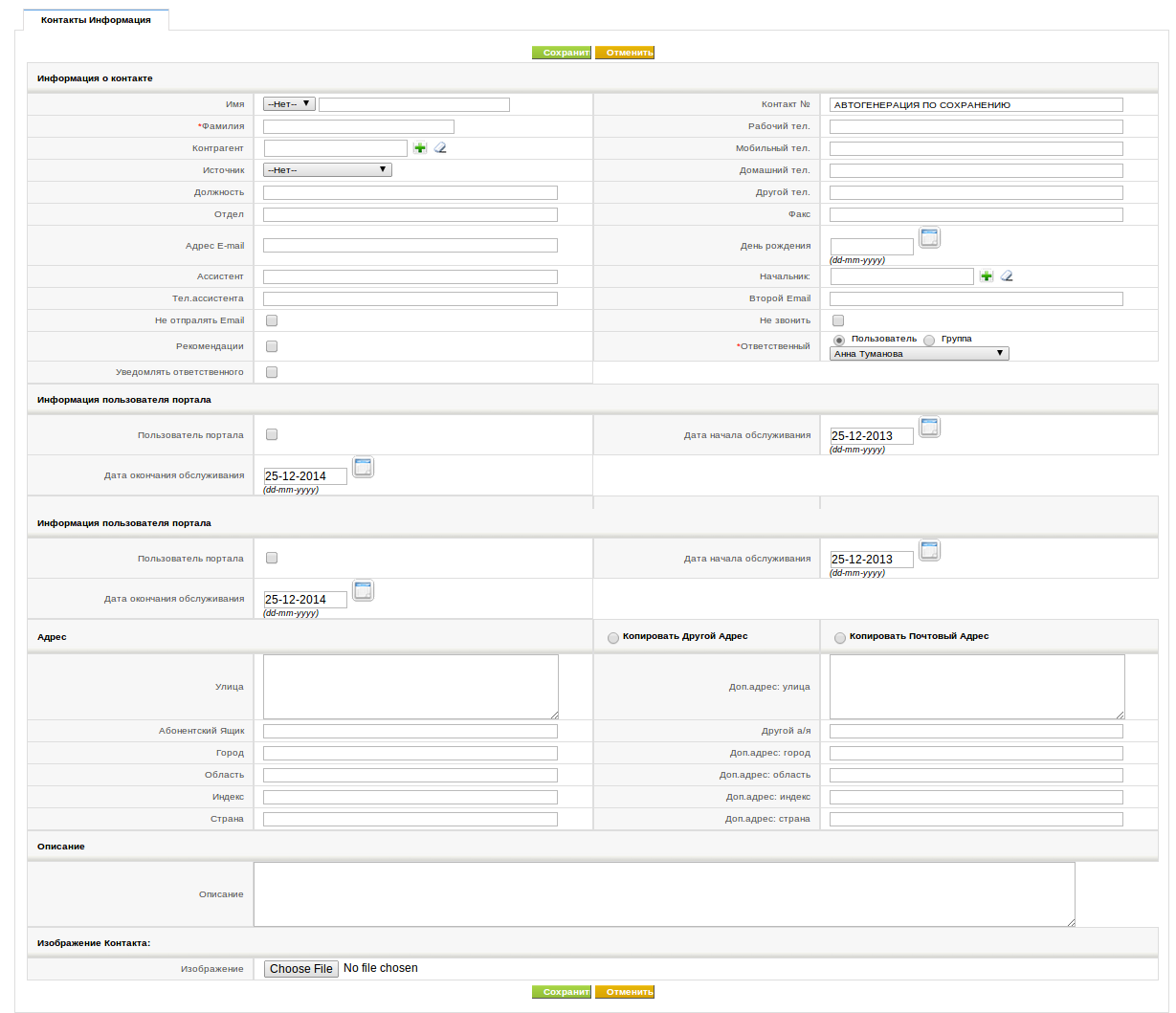The height and width of the screenshot is (1013, 1176).
Task: Click the Choose File button
Action: (300, 969)
